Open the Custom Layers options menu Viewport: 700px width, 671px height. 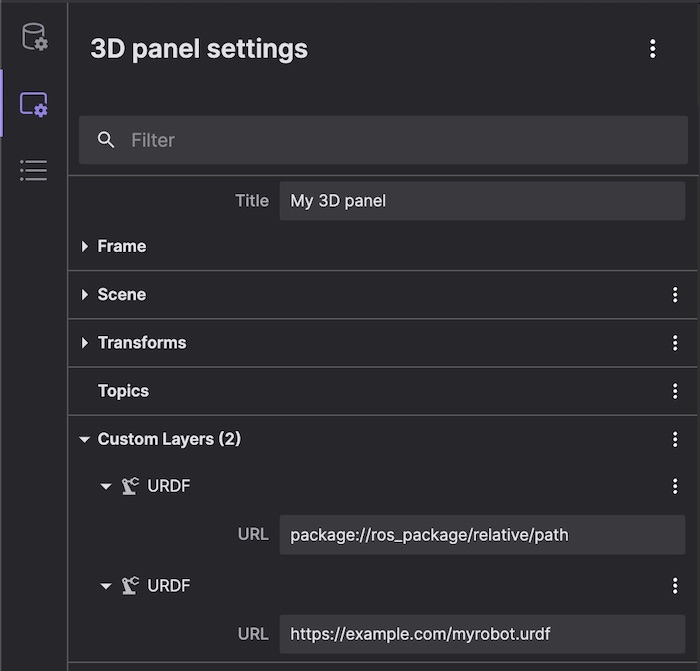click(675, 439)
